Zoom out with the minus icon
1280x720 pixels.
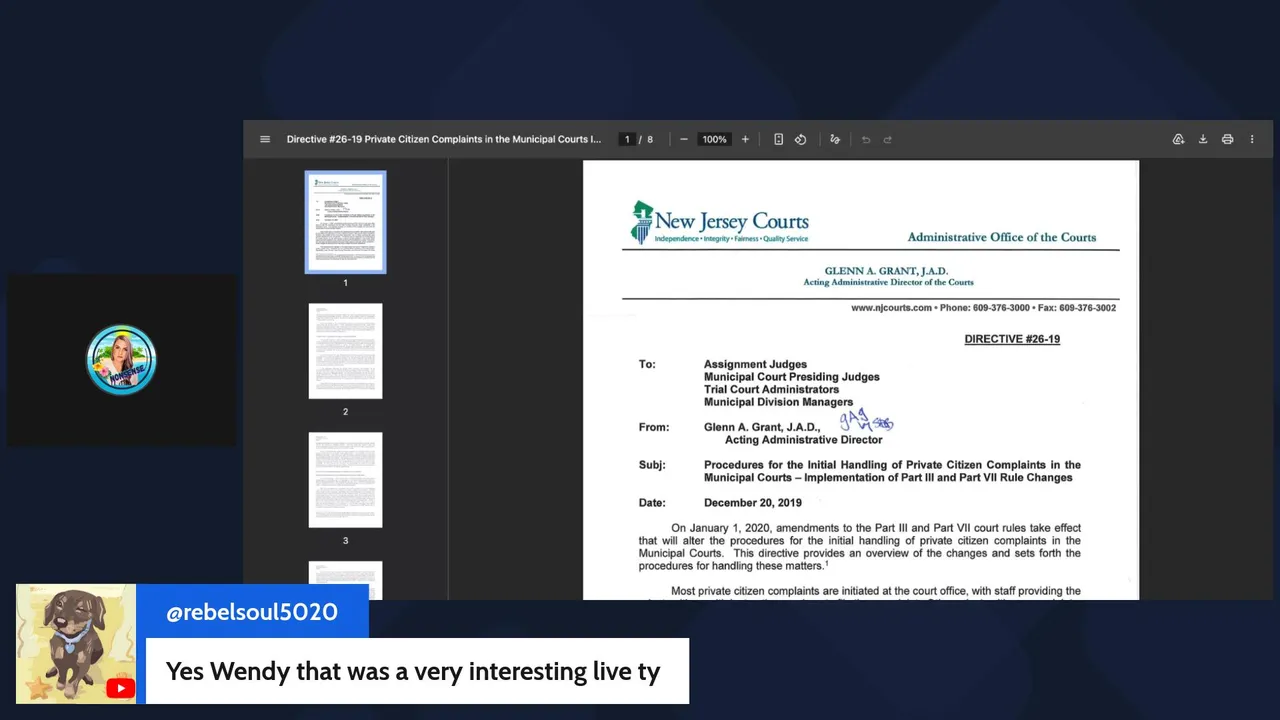684,139
